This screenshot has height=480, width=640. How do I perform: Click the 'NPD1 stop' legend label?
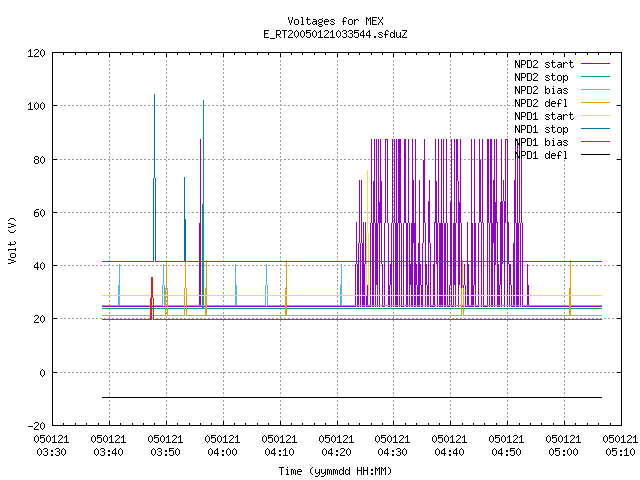pos(541,129)
